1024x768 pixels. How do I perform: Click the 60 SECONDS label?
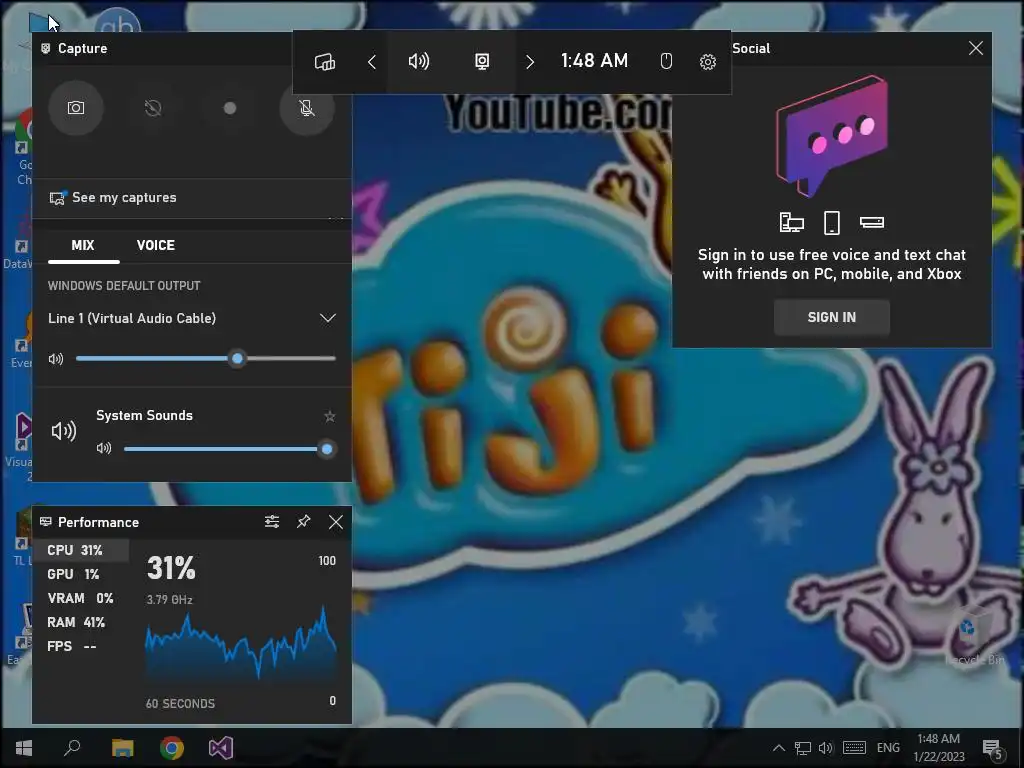[x=180, y=703]
